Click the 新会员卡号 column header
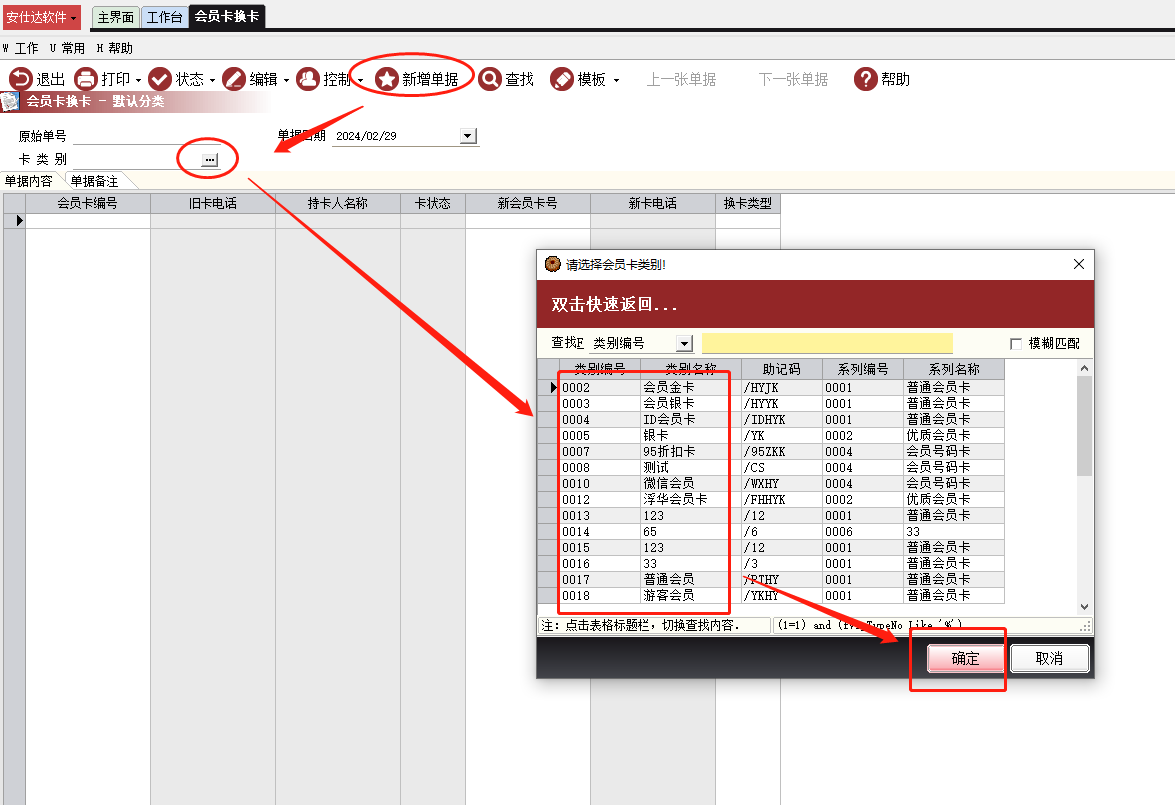Screen dimensions: 1175x805 [528, 203]
